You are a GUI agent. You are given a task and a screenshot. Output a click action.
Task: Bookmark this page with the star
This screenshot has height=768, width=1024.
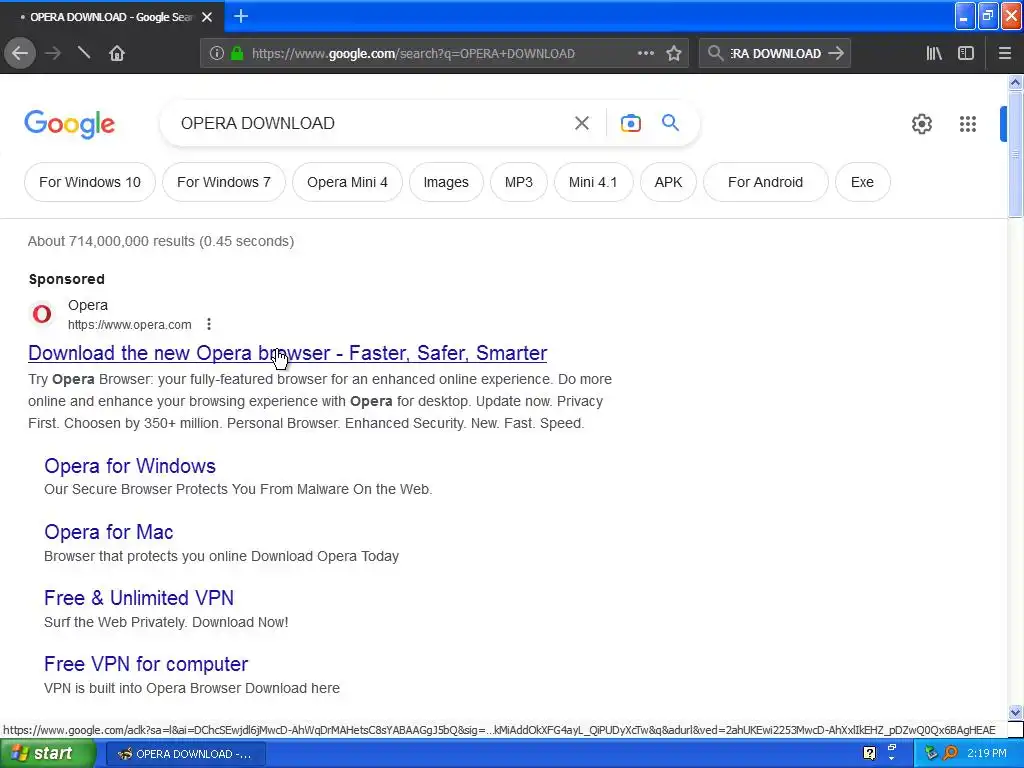[674, 54]
